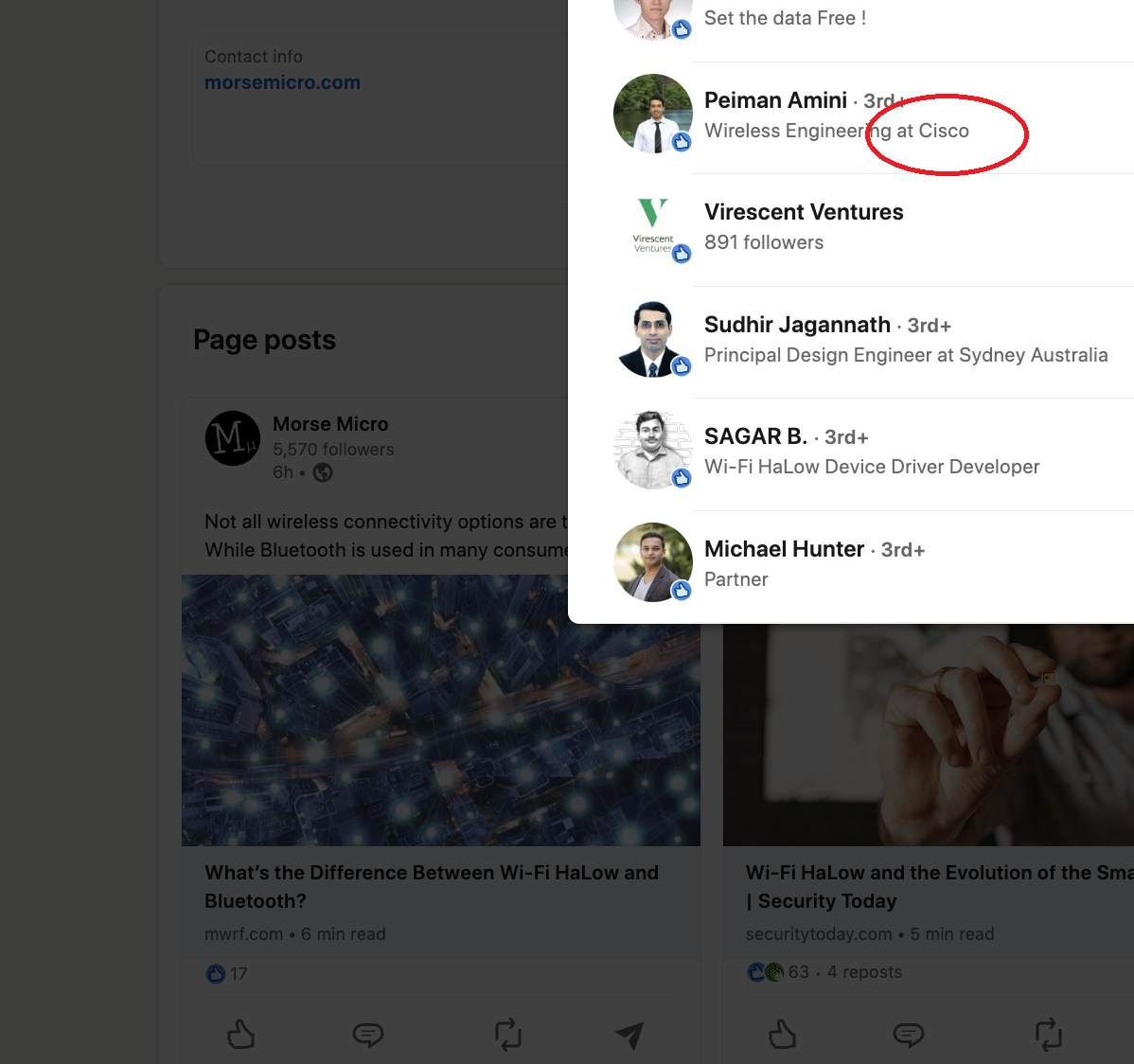Viewport: 1134px width, 1064px height.
Task: Open Michael Hunter's profile from reactions
Action: click(x=784, y=549)
